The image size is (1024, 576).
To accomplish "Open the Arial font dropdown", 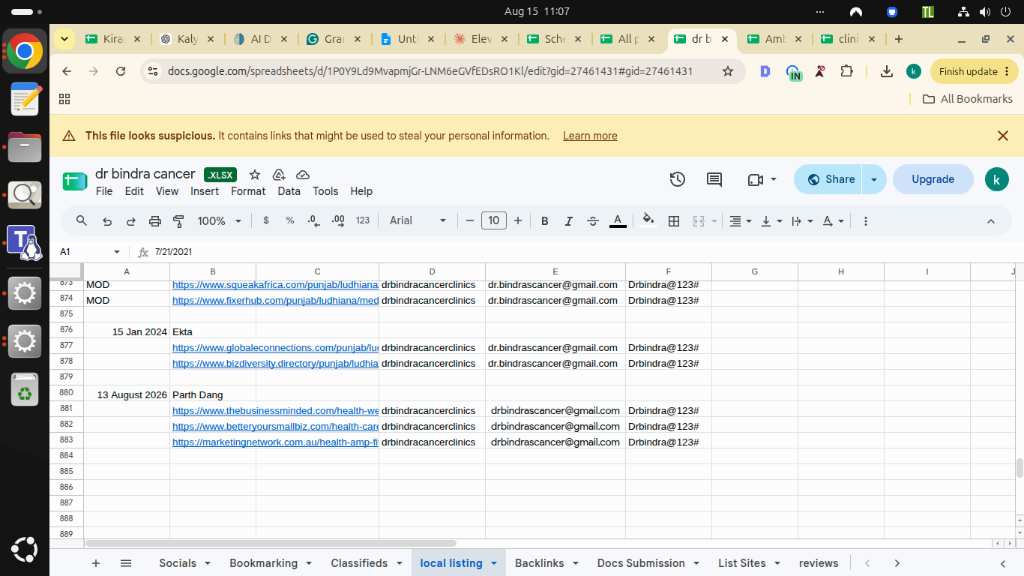I will coord(418,221).
